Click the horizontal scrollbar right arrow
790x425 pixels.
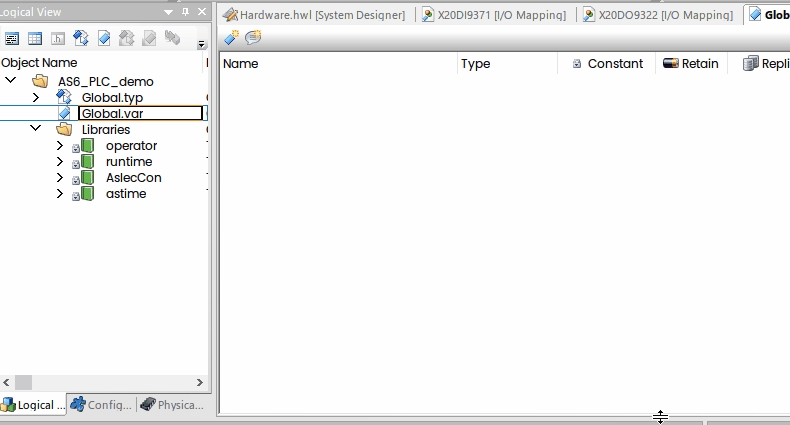click(200, 383)
